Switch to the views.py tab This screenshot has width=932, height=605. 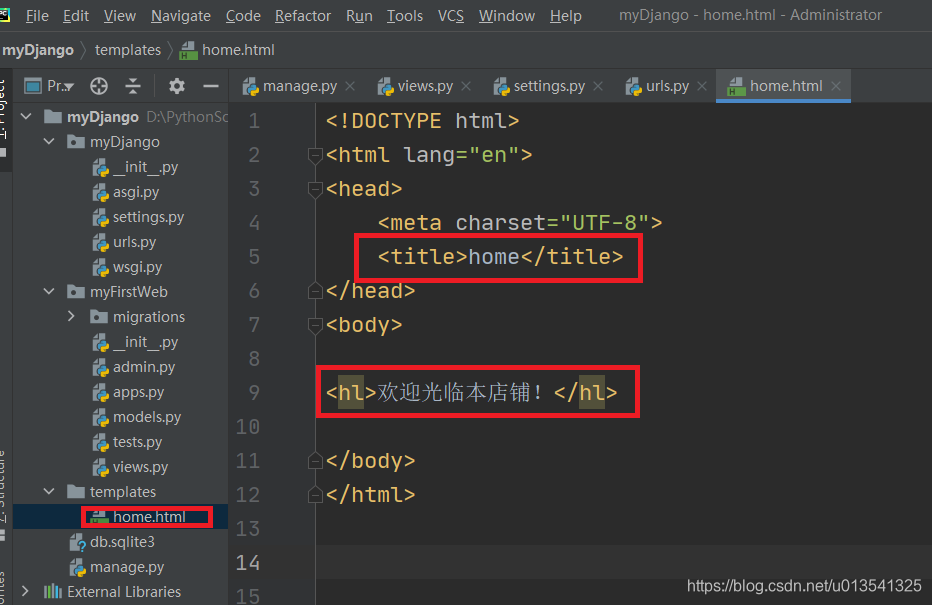(x=415, y=86)
